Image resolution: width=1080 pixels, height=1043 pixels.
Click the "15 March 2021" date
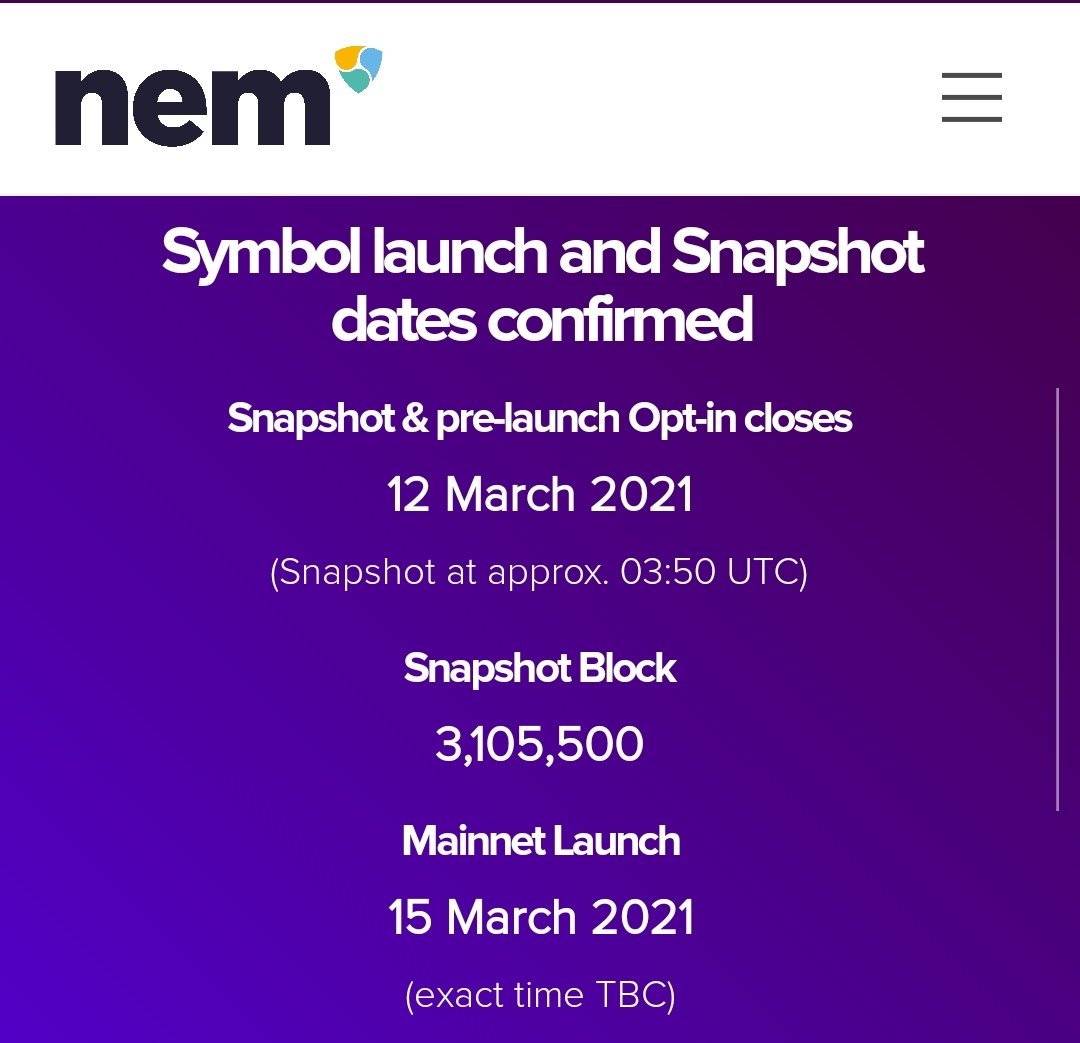(540, 917)
